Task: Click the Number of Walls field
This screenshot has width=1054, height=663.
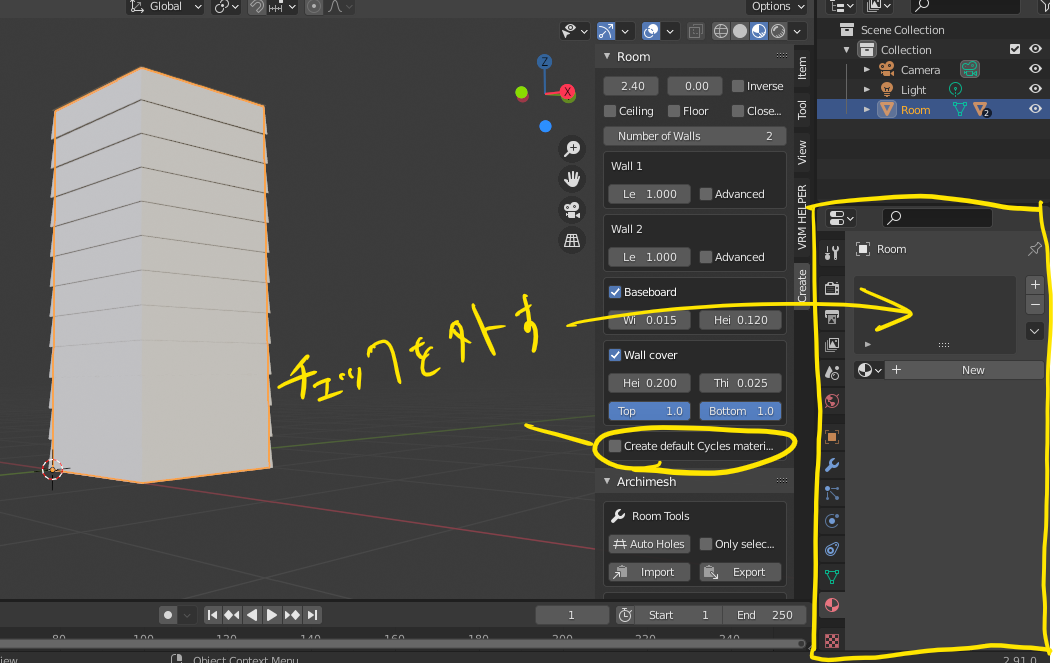Action: click(694, 136)
